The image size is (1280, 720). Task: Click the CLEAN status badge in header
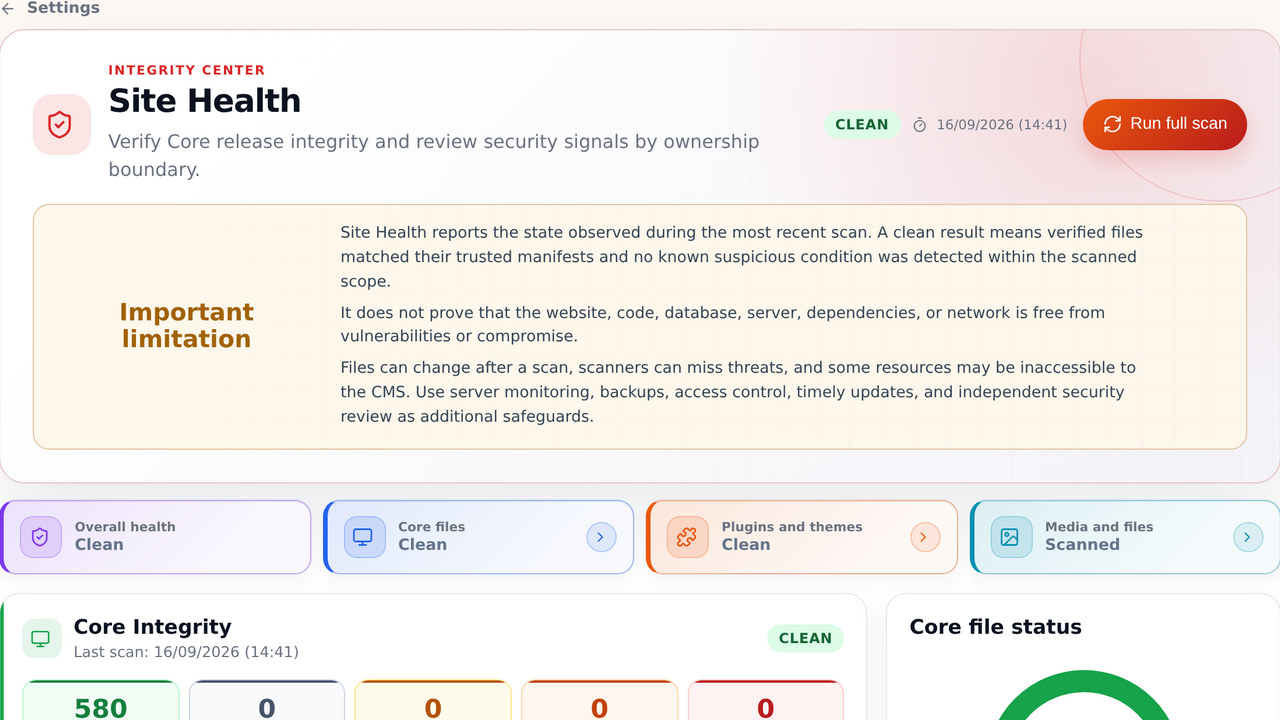click(862, 125)
